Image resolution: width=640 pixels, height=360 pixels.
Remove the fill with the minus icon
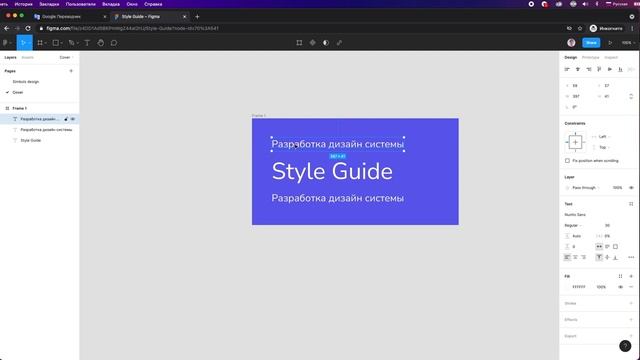631,287
